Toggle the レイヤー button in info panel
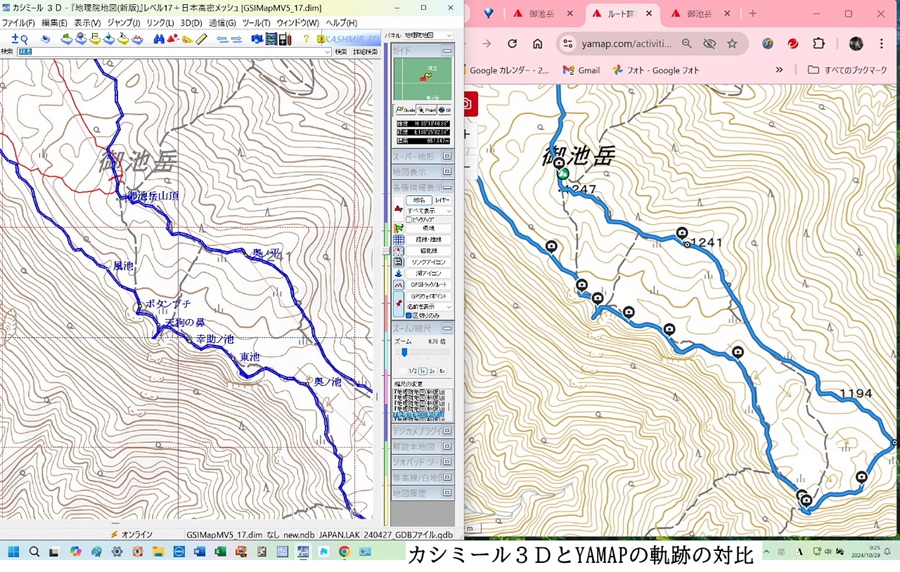 442,200
